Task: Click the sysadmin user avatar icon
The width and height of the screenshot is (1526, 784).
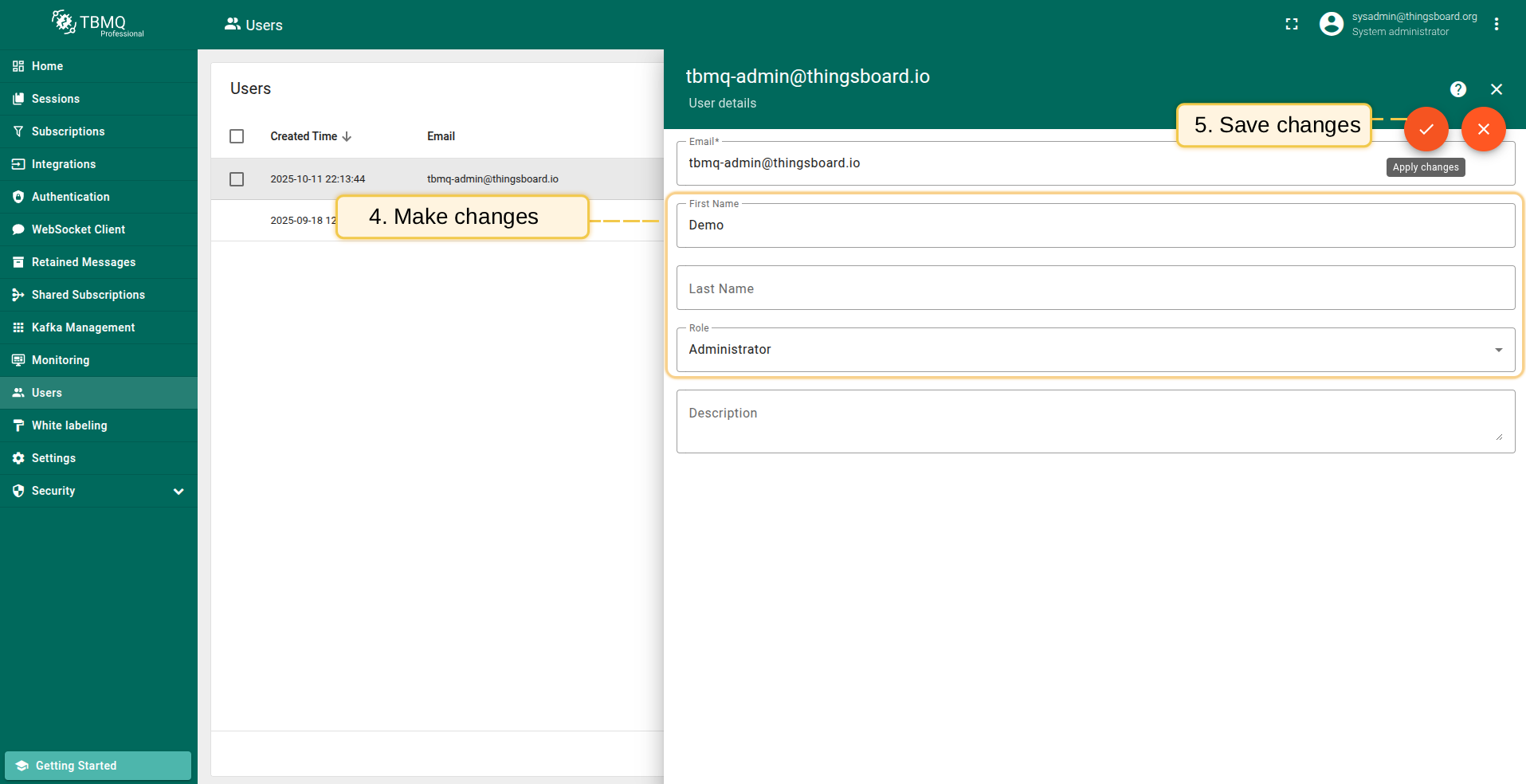Action: point(1331,25)
